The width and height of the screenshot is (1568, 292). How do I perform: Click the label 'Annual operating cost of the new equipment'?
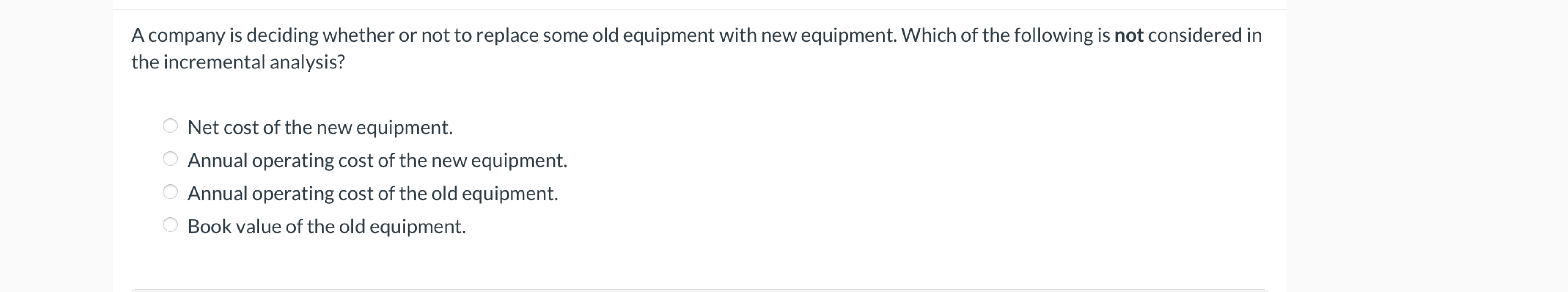pos(378,160)
